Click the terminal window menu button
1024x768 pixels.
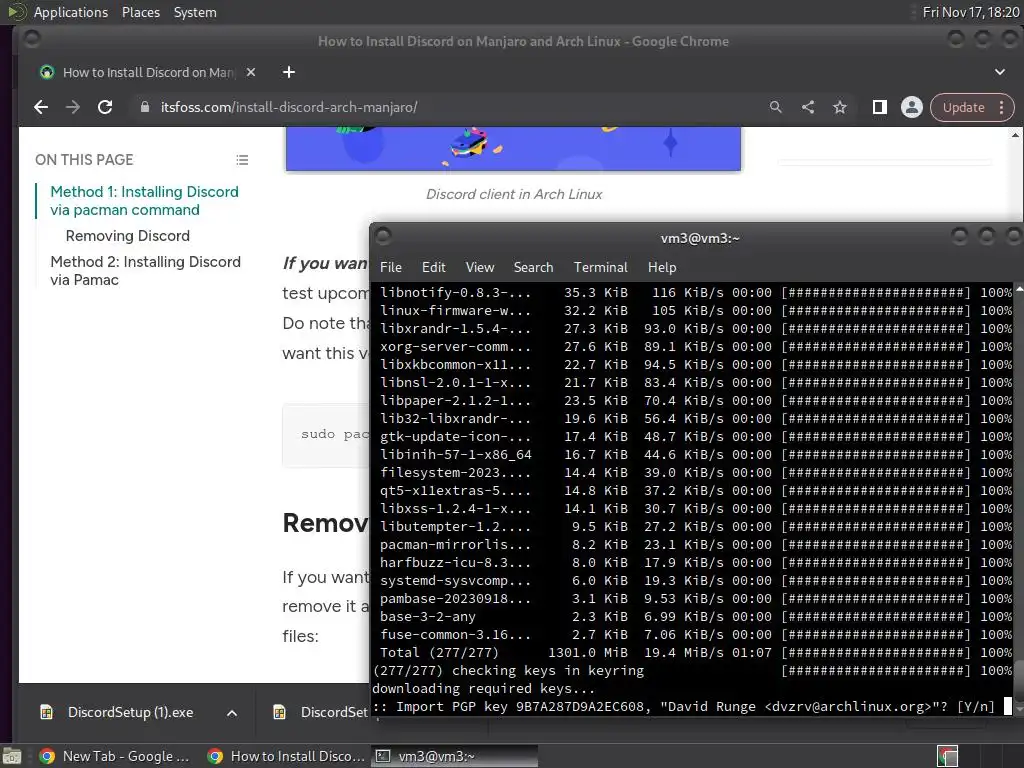383,235
